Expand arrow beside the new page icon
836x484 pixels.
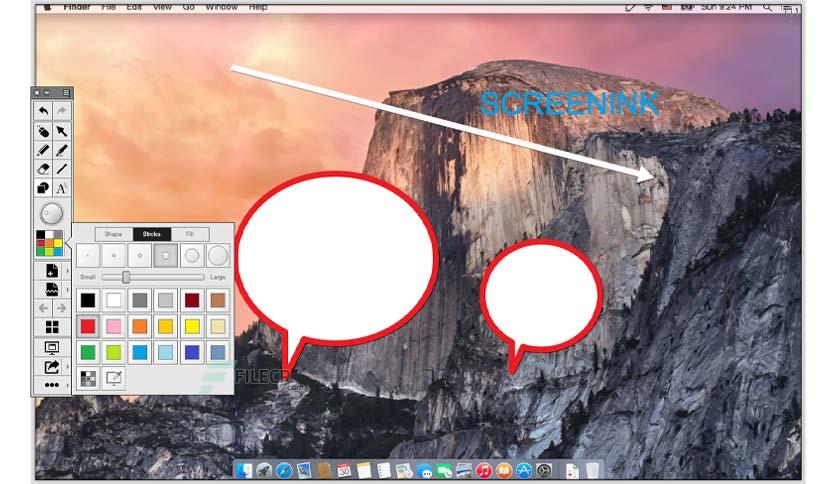pos(67,271)
